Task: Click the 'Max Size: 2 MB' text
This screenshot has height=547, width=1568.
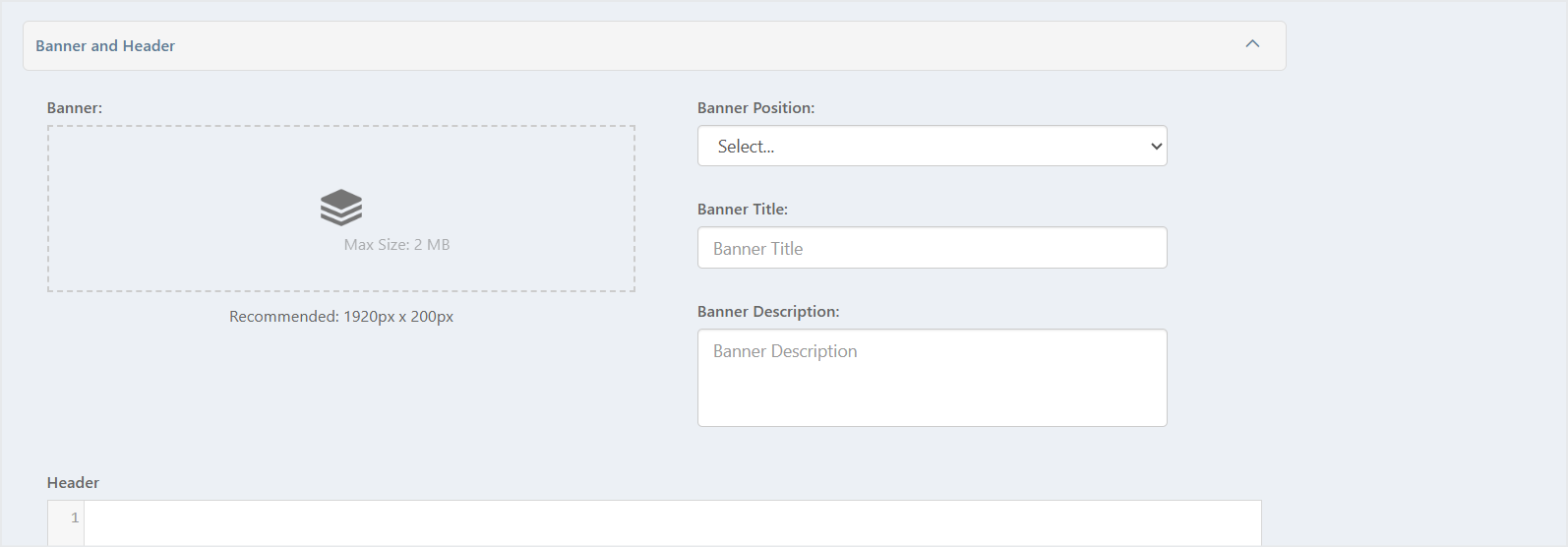Action: point(396,245)
